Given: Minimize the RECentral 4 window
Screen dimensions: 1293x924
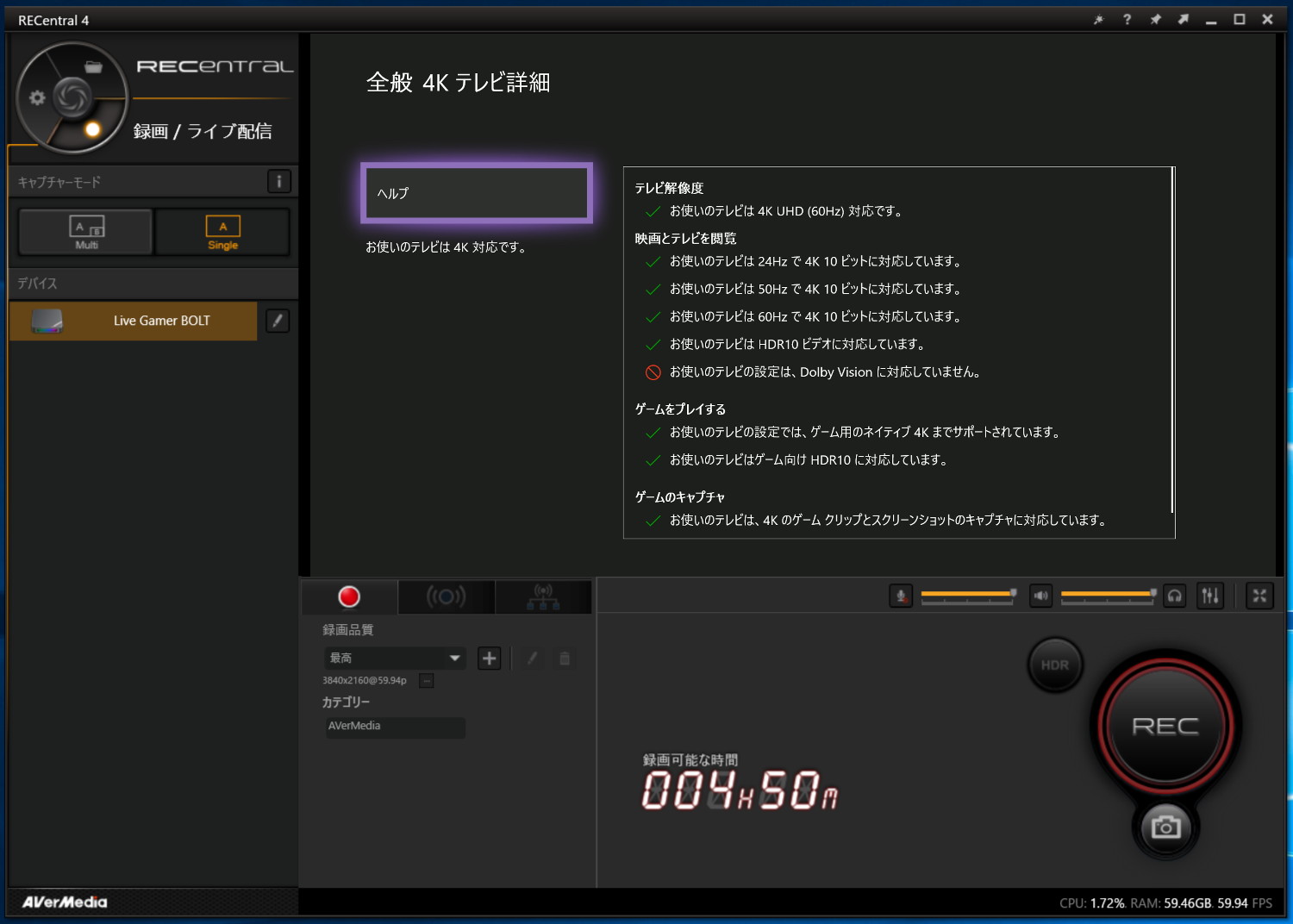Looking at the screenshot, I should 1211,20.
